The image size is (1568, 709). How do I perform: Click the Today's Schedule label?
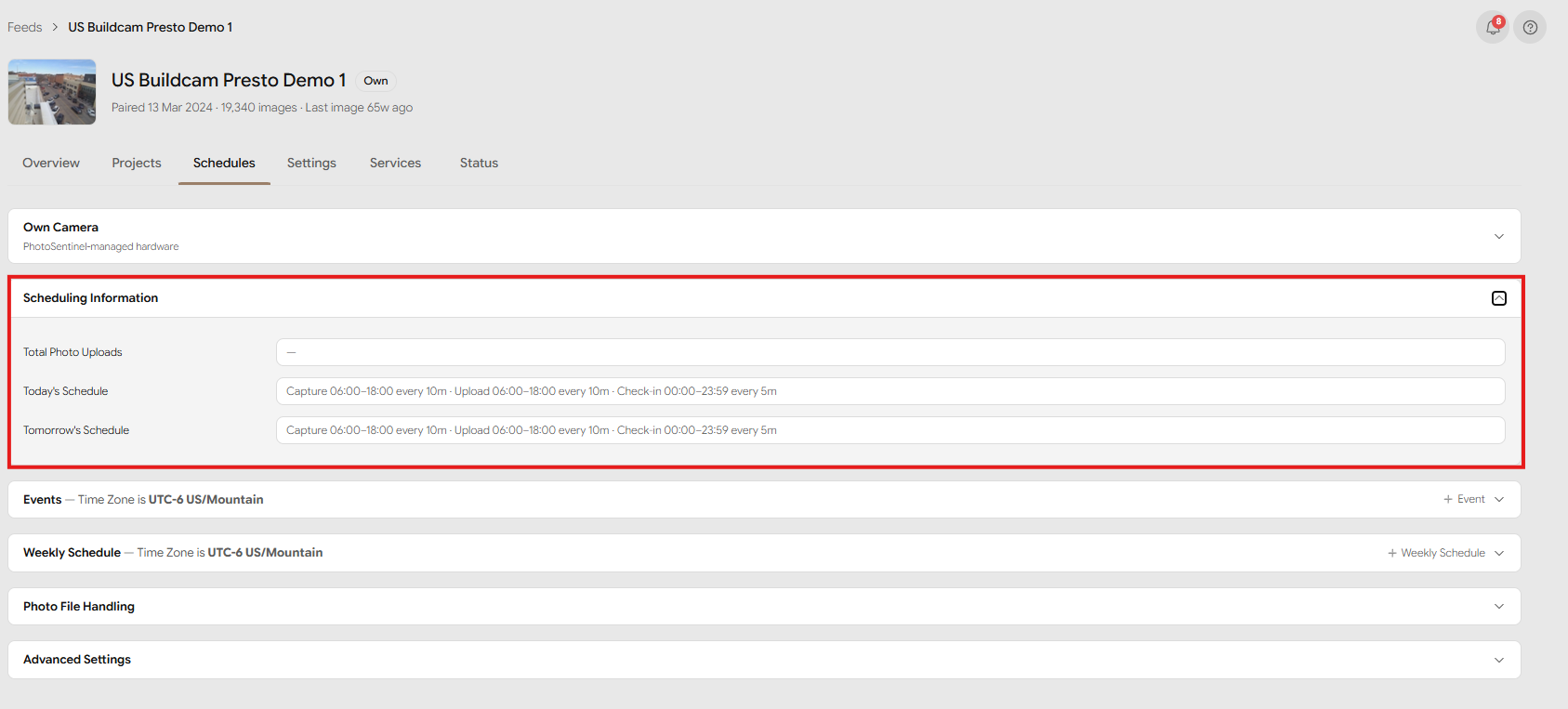tap(65, 391)
